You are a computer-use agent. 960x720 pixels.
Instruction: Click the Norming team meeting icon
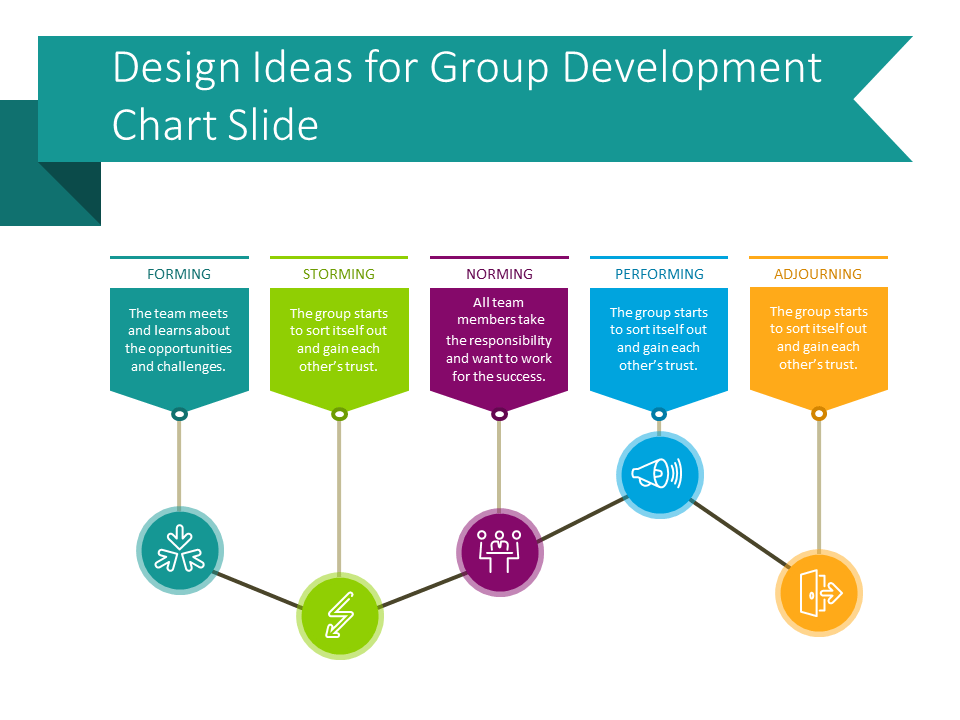pos(500,552)
